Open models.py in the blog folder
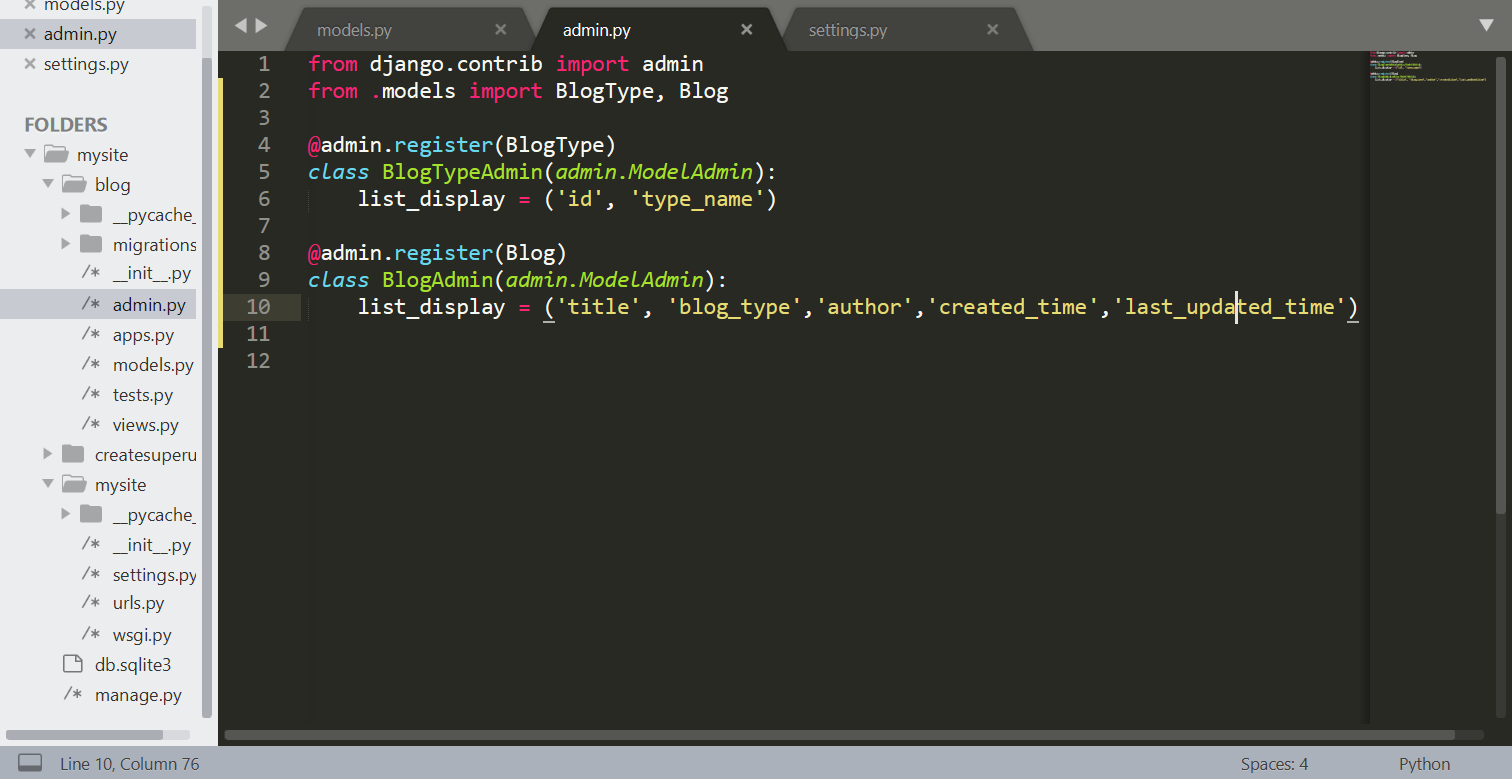The height and width of the screenshot is (779, 1512). click(153, 365)
